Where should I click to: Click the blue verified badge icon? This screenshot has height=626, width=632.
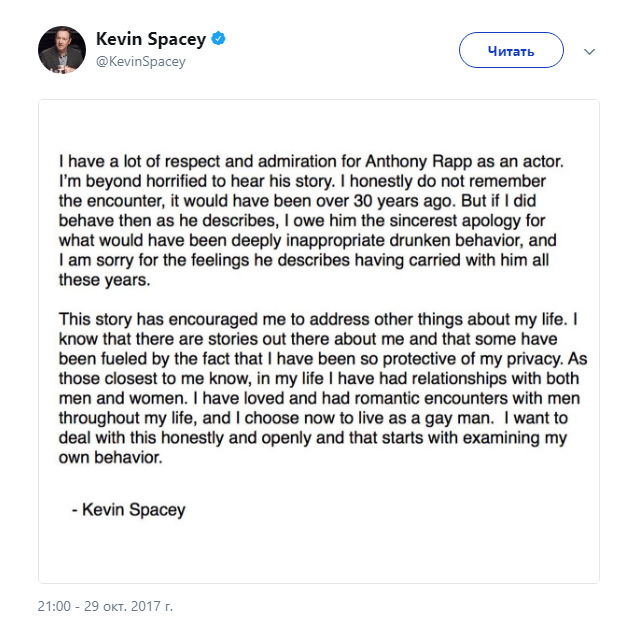[218, 39]
